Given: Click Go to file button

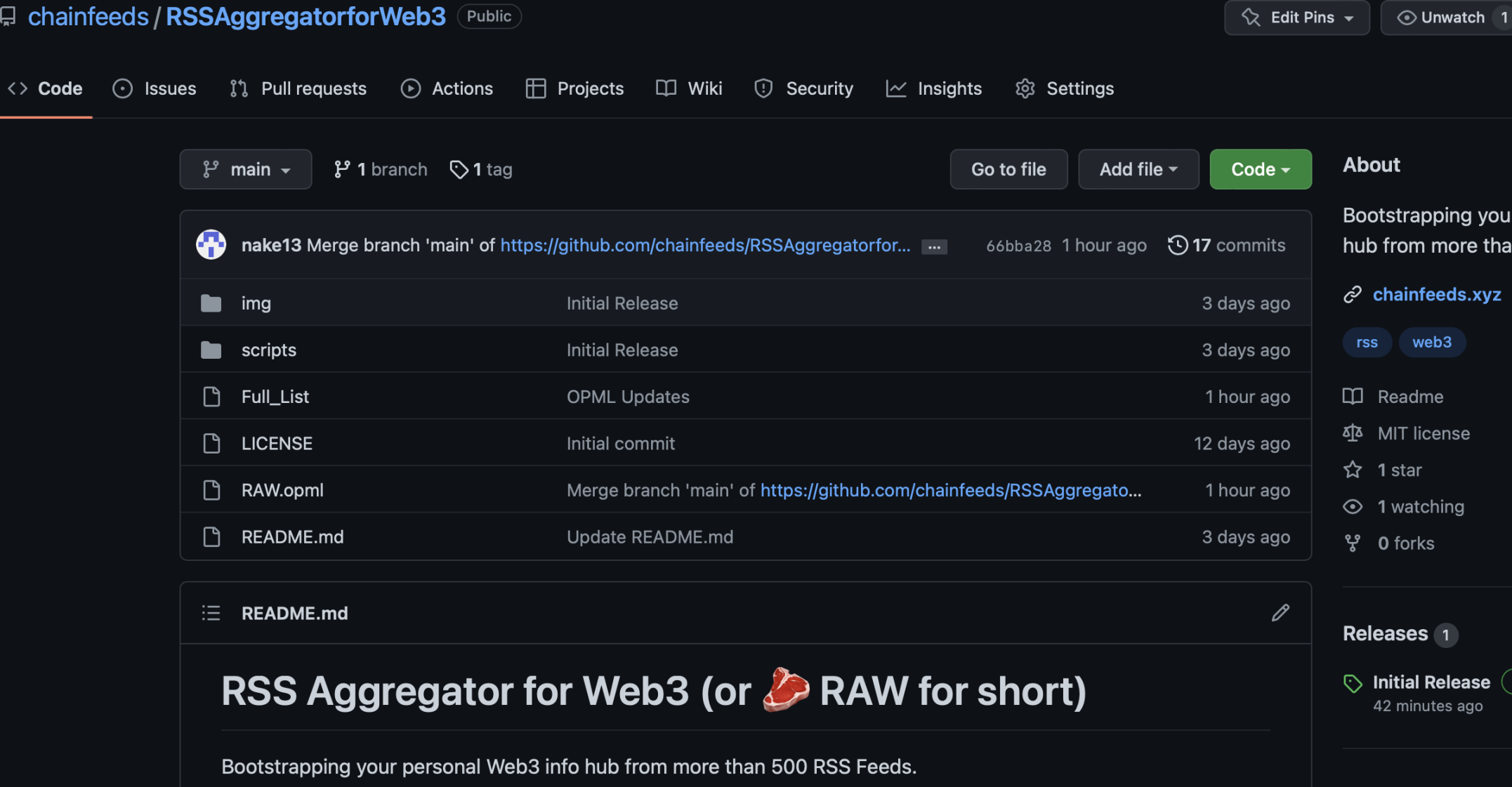Looking at the screenshot, I should tap(1008, 169).
